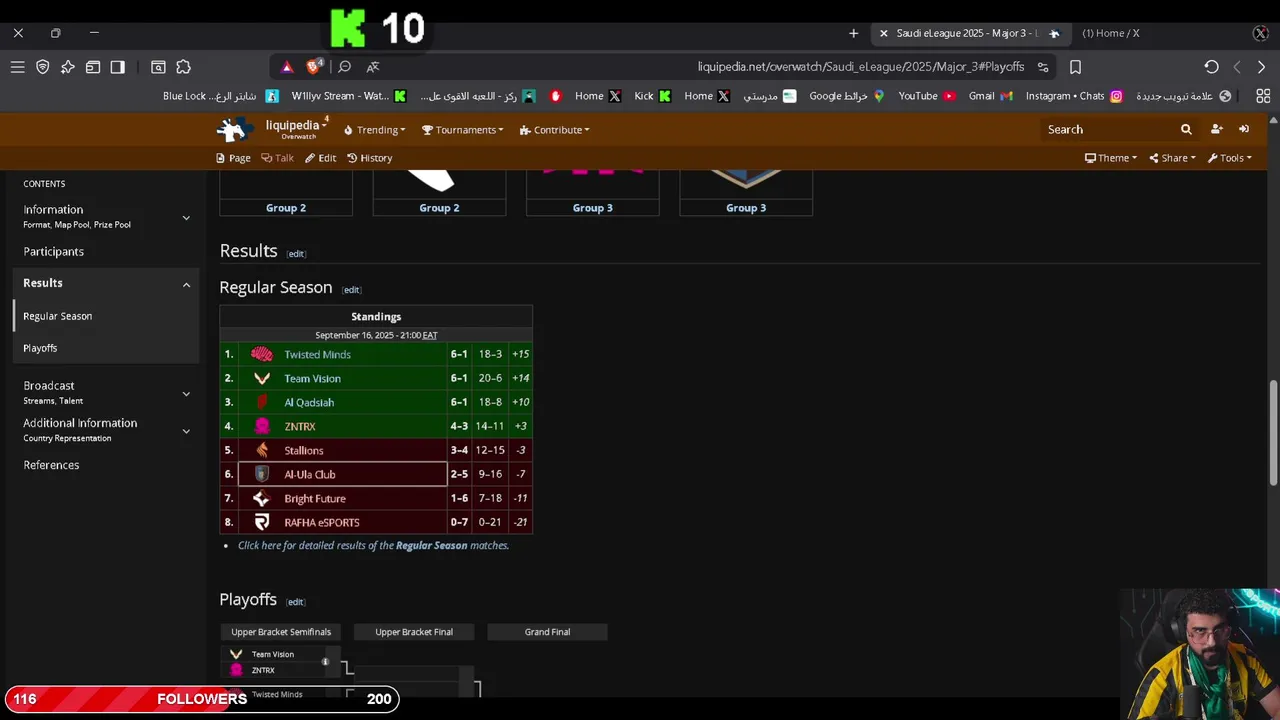Open the extensions puzzle icon
The height and width of the screenshot is (720, 1280).
point(183,67)
